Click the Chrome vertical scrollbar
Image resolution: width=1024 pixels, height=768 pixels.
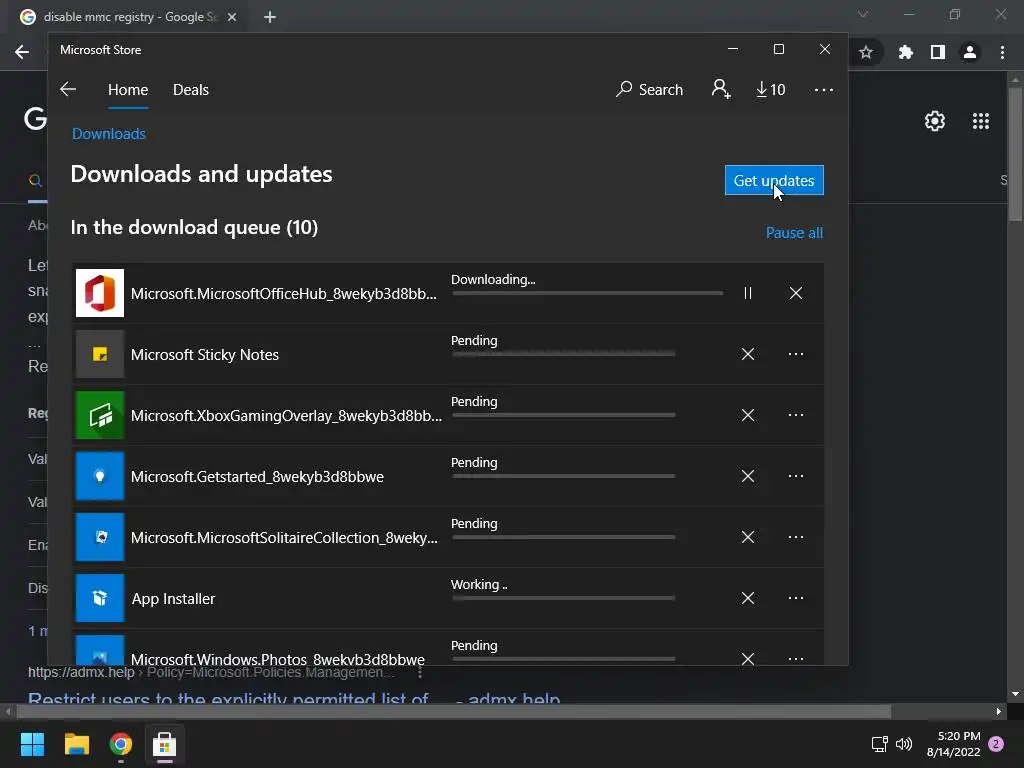click(x=1015, y=154)
